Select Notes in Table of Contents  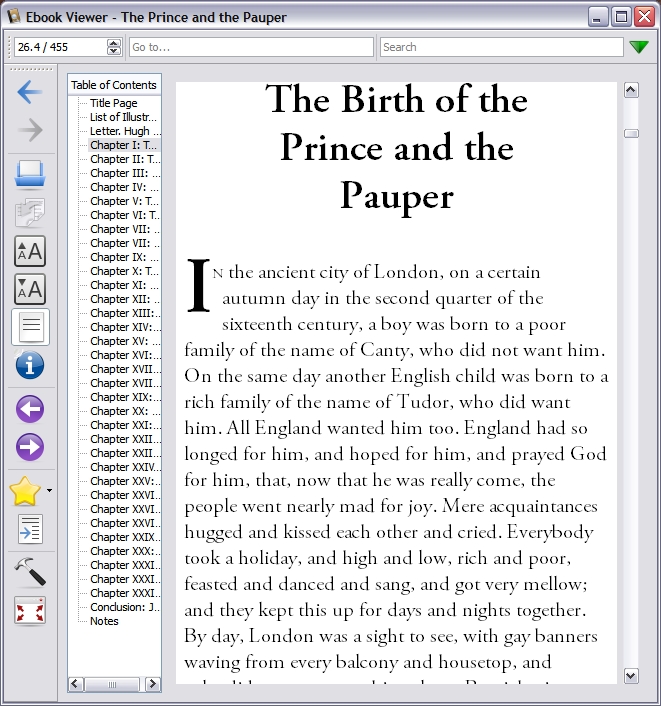(104, 621)
